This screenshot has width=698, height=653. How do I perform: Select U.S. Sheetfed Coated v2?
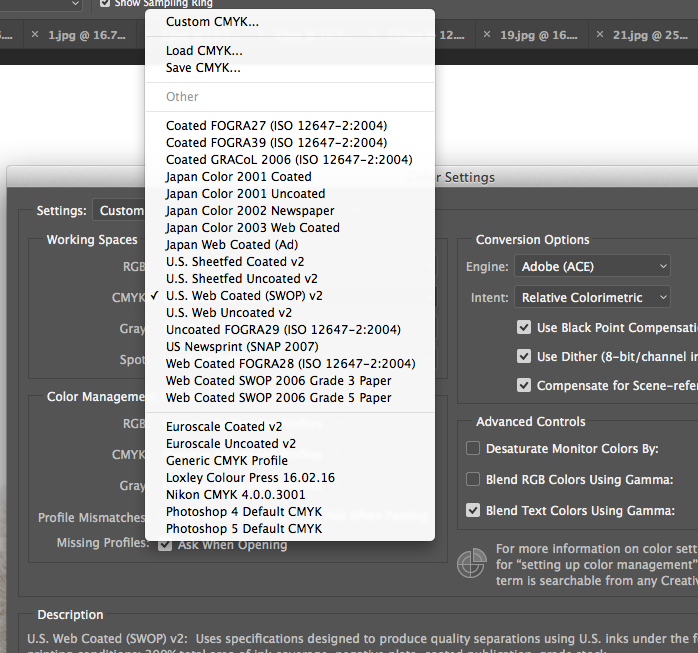click(235, 262)
